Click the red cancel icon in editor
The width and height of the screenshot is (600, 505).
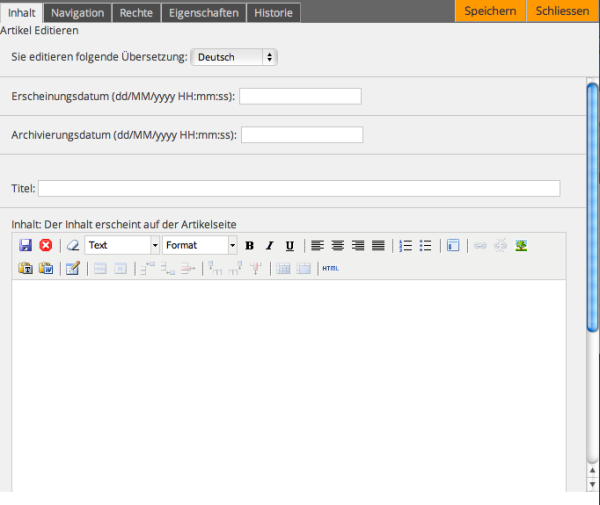click(x=45, y=245)
